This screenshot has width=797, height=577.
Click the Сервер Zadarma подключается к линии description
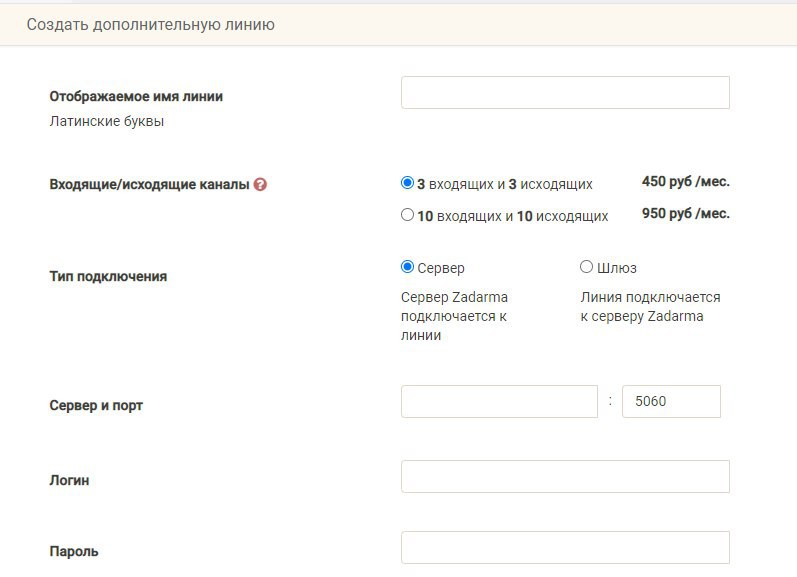pyautogui.click(x=454, y=316)
